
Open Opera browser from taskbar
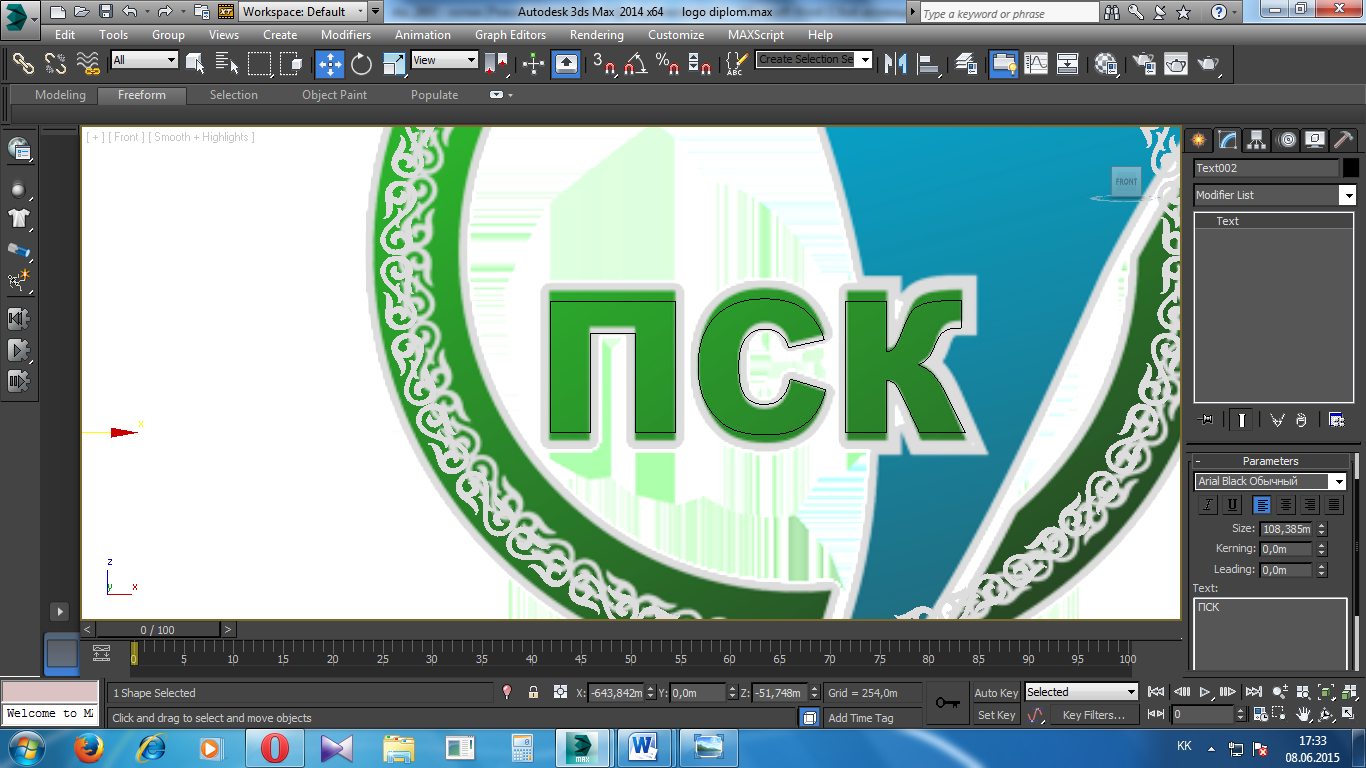pyautogui.click(x=274, y=747)
